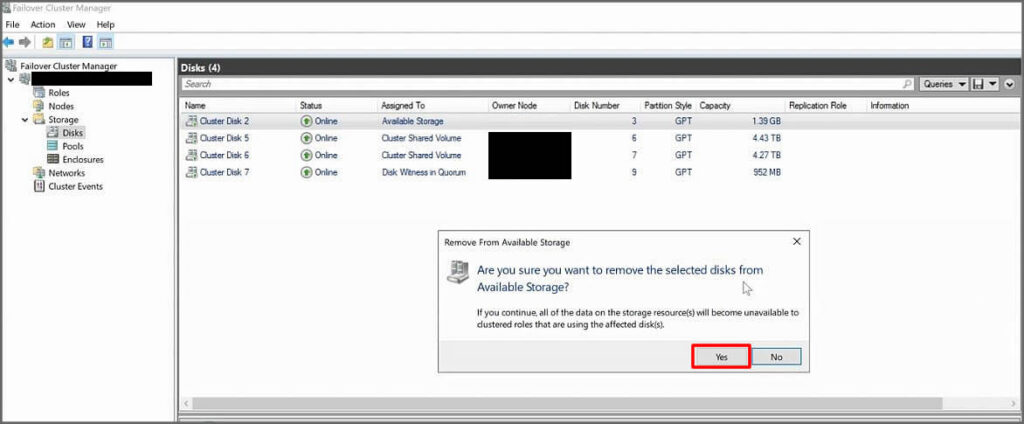Confirm removal with the Yes button
The width and height of the screenshot is (1024, 424).
click(721, 357)
